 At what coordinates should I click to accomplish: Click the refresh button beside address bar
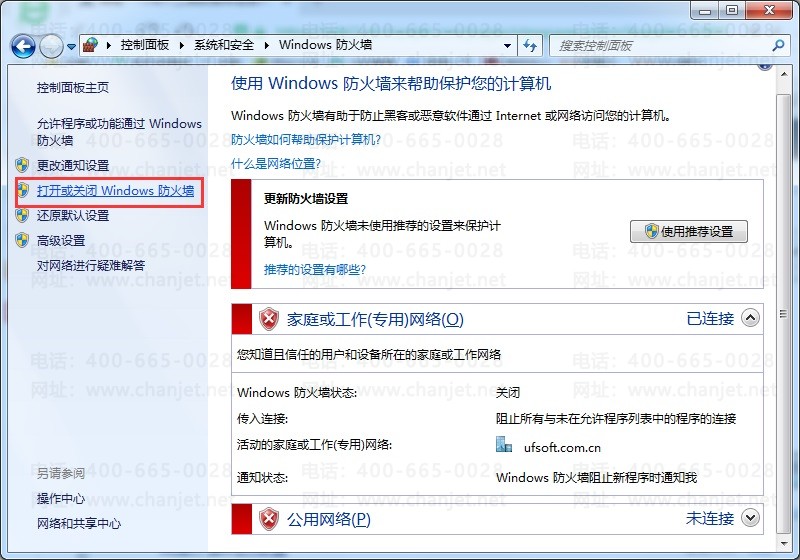531,46
